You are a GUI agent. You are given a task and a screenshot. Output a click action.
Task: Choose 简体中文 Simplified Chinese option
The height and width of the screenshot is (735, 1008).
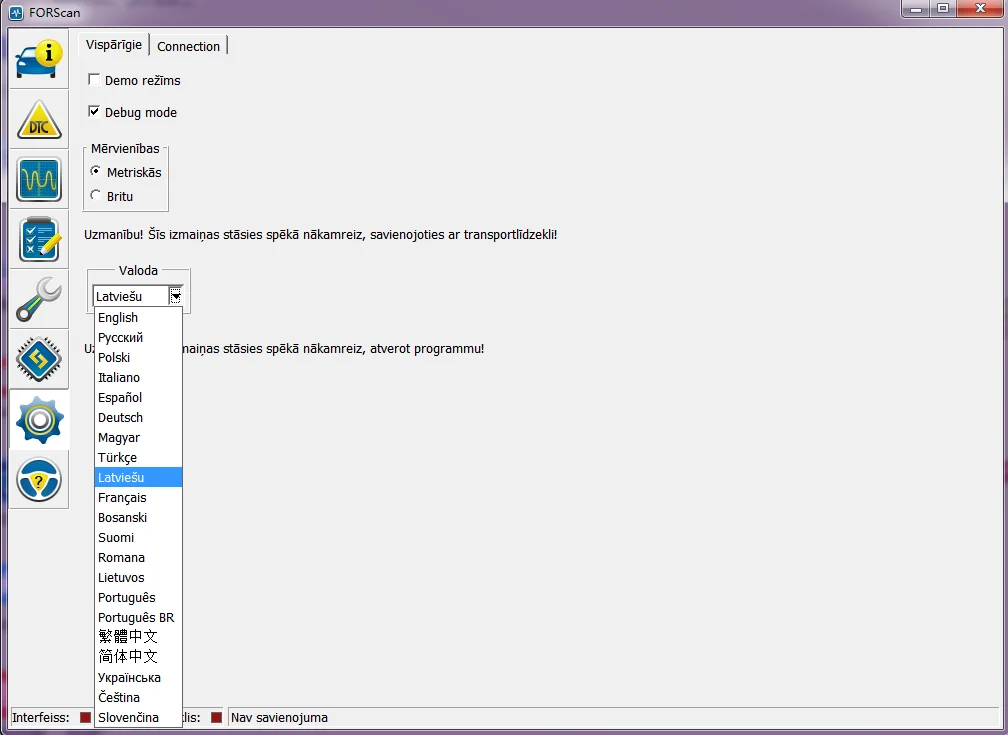coord(138,657)
